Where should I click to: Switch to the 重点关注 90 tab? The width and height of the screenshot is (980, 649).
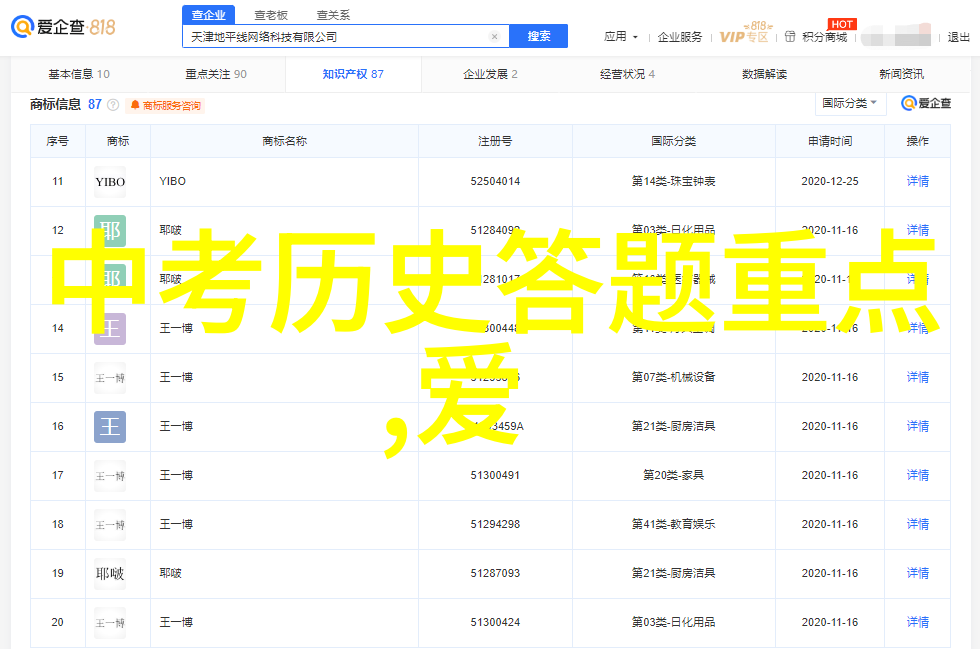216,74
